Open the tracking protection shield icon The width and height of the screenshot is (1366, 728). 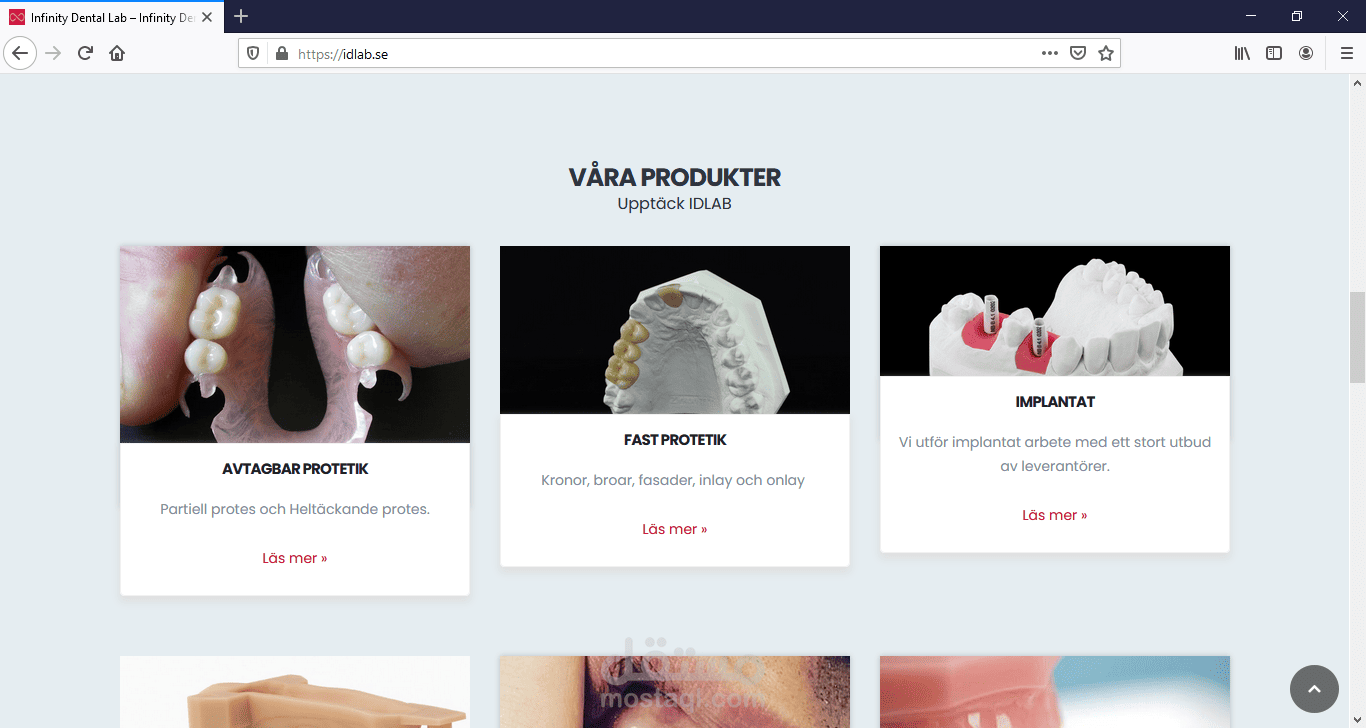[x=253, y=54]
